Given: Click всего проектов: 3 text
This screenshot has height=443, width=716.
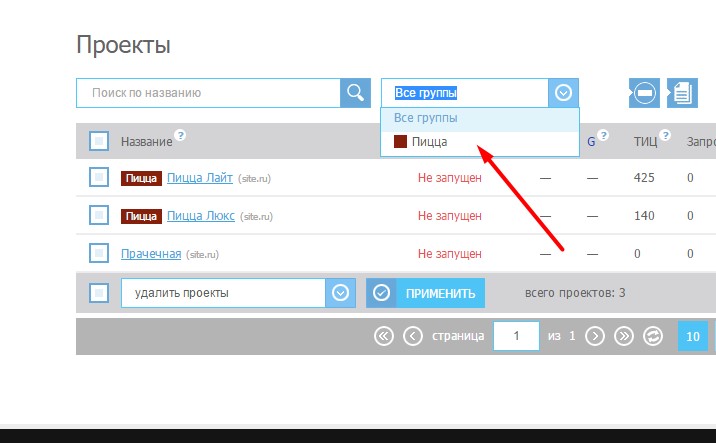Looking at the screenshot, I should pyautogui.click(x=575, y=293).
